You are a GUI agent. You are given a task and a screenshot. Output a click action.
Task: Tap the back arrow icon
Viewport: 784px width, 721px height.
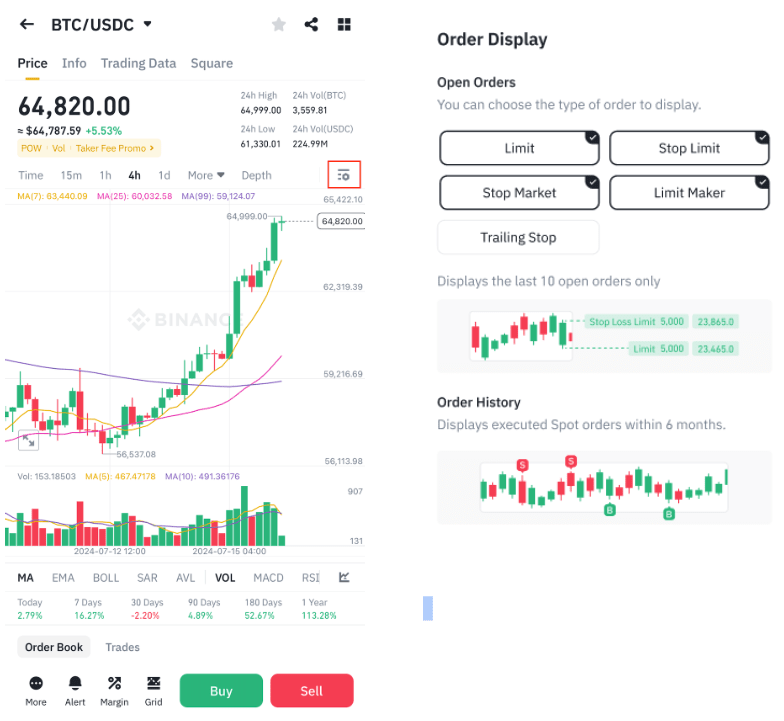[x=27, y=24]
